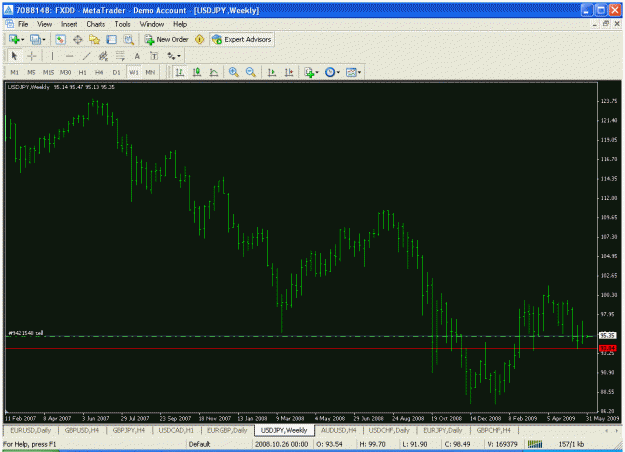The height and width of the screenshot is (452, 625).
Task: Click the connection status bars indicator
Action: pyautogui.click(x=535, y=444)
